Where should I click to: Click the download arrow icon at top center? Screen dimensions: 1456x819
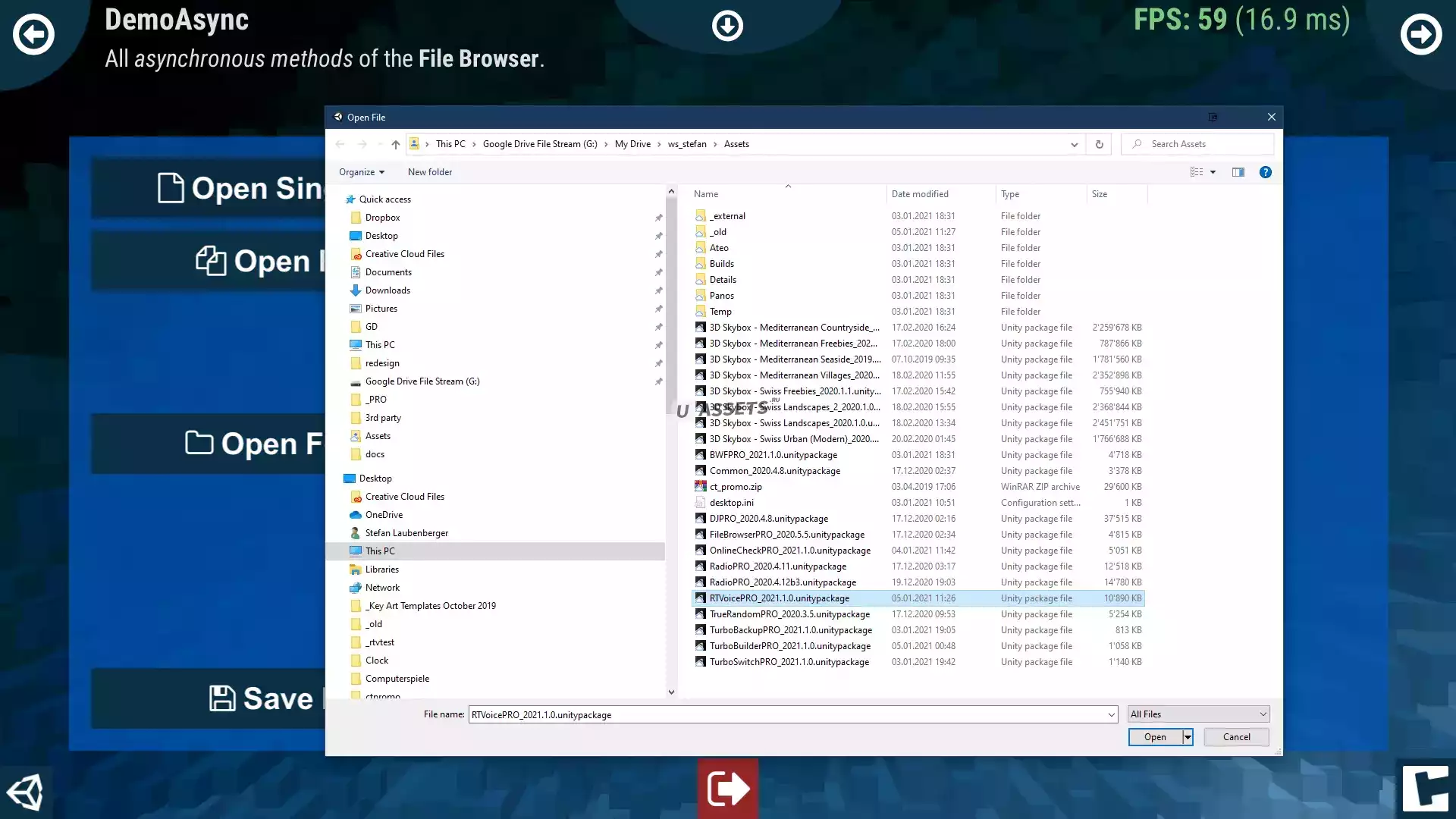click(x=727, y=26)
